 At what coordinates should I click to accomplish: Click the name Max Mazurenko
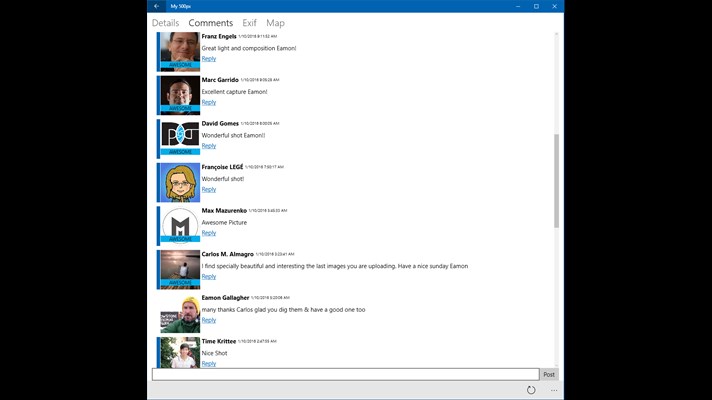point(224,211)
